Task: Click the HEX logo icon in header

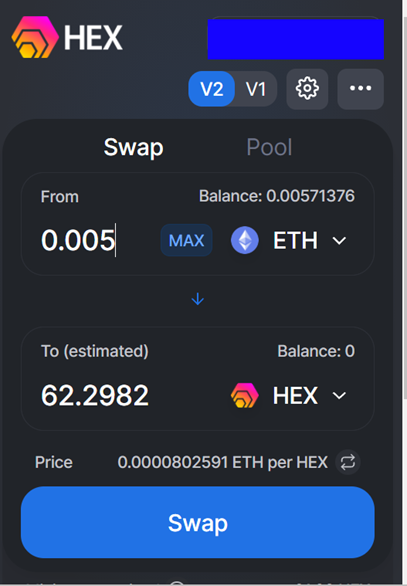Action: tap(35, 37)
